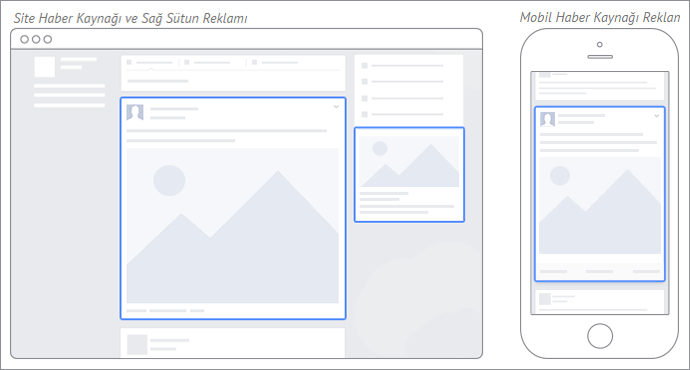The image size is (690, 370).
Task: Select the first tab in composer box
Action: [x=150, y=62]
